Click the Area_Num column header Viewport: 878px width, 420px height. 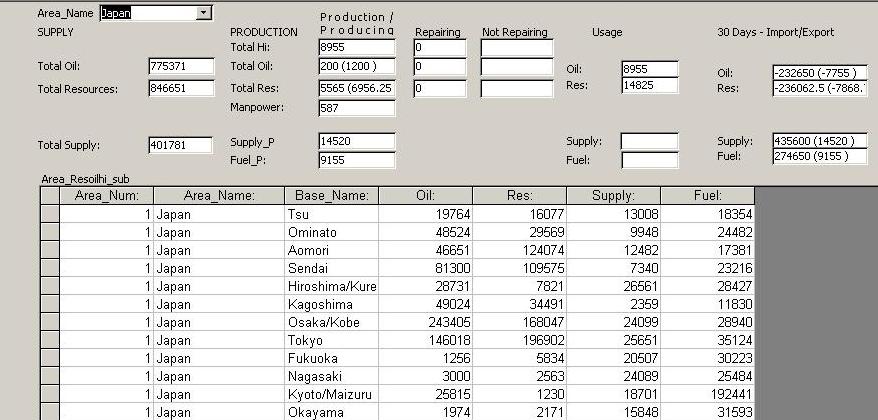[106, 195]
